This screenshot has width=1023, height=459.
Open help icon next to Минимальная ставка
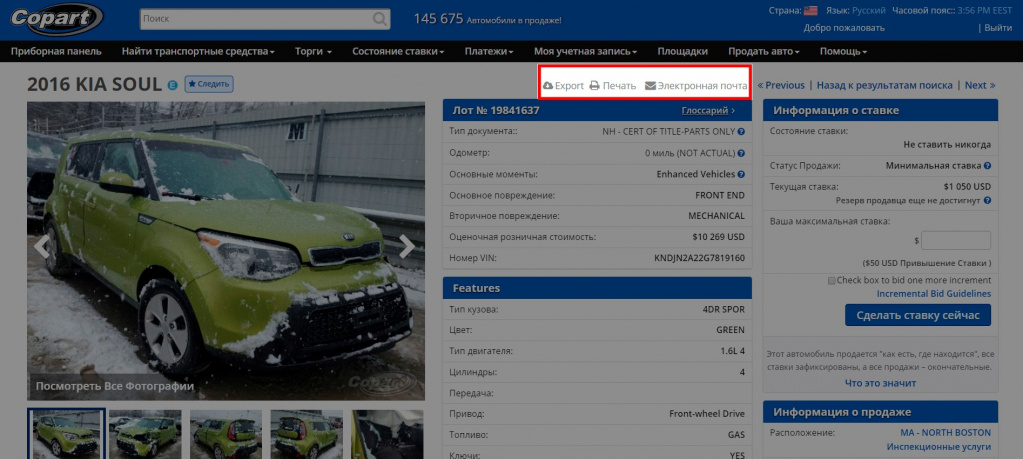pyautogui.click(x=988, y=166)
